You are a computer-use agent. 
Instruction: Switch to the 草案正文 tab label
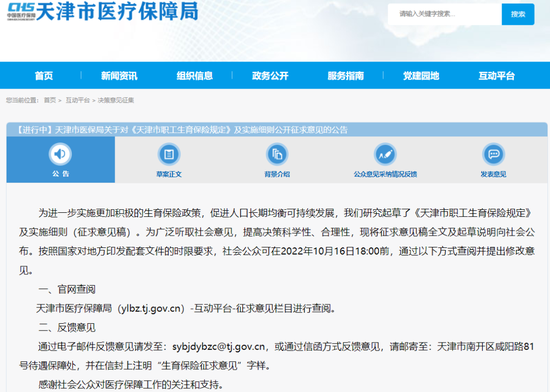pyautogui.click(x=169, y=174)
